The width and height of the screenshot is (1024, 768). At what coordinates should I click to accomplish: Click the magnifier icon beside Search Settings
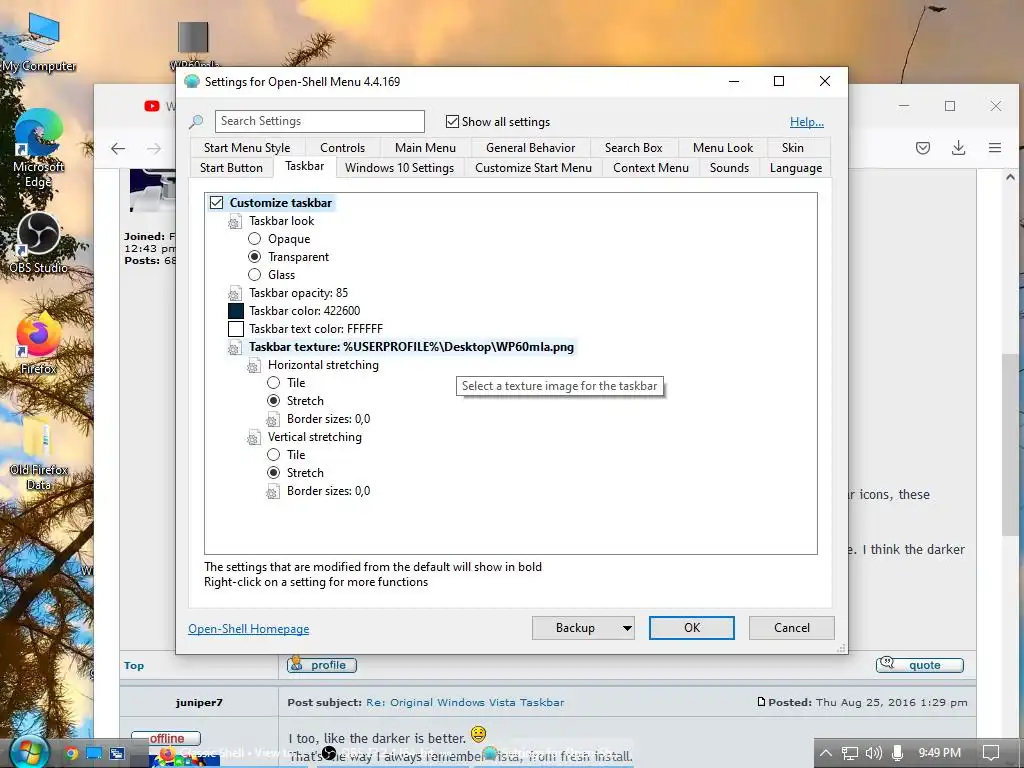[x=196, y=121]
